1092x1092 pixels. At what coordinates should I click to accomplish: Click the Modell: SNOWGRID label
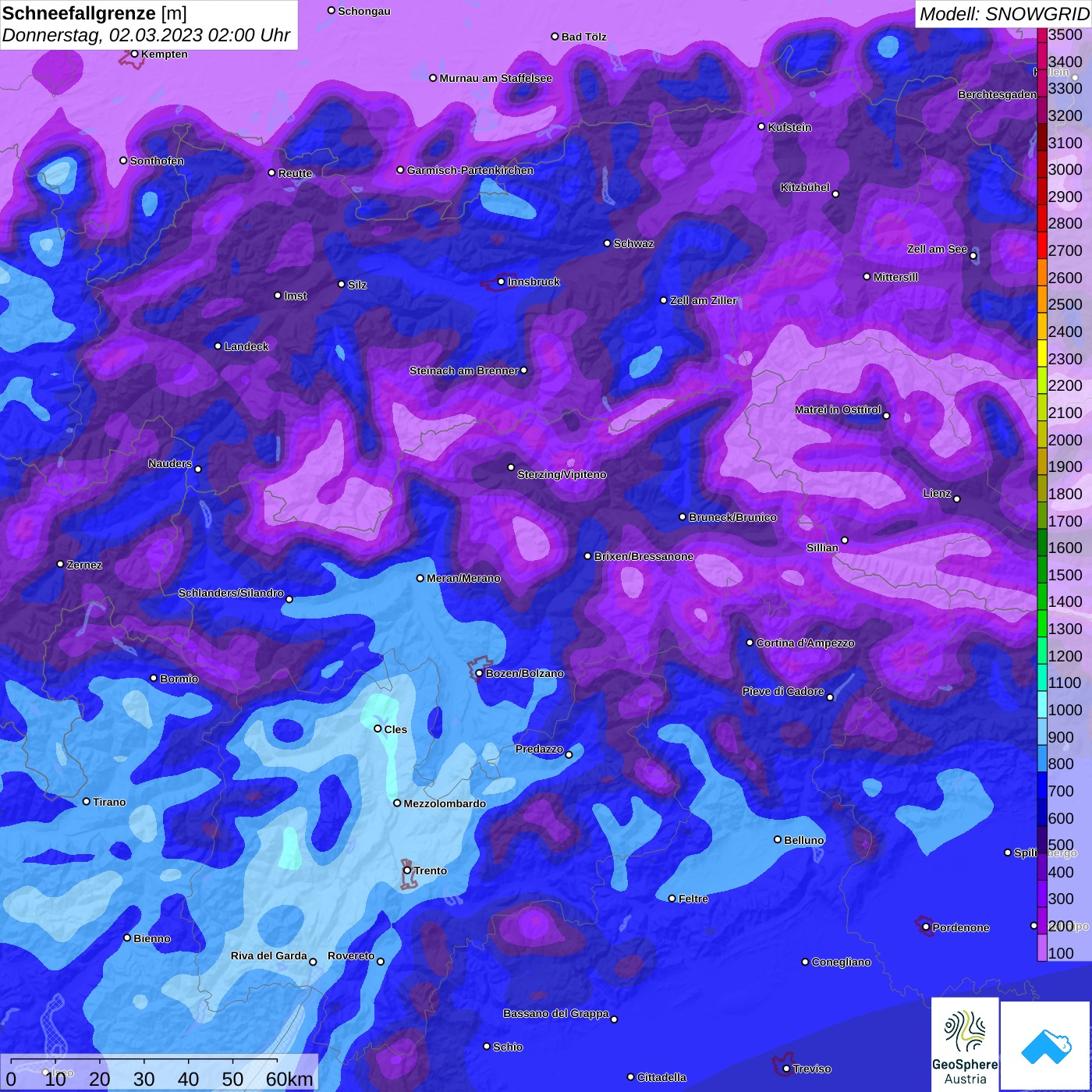pos(1003,14)
